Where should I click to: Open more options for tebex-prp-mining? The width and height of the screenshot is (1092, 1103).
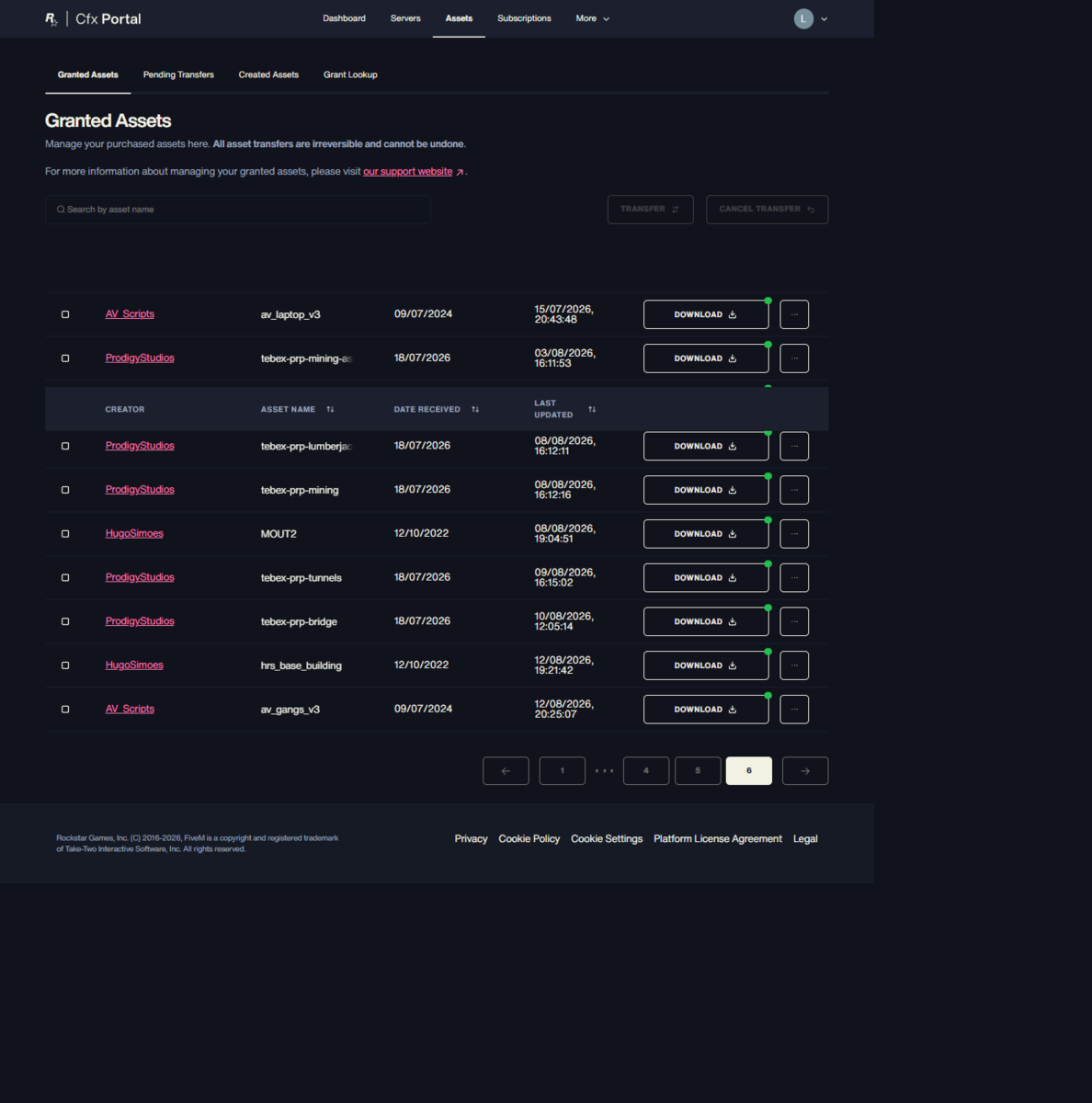794,490
